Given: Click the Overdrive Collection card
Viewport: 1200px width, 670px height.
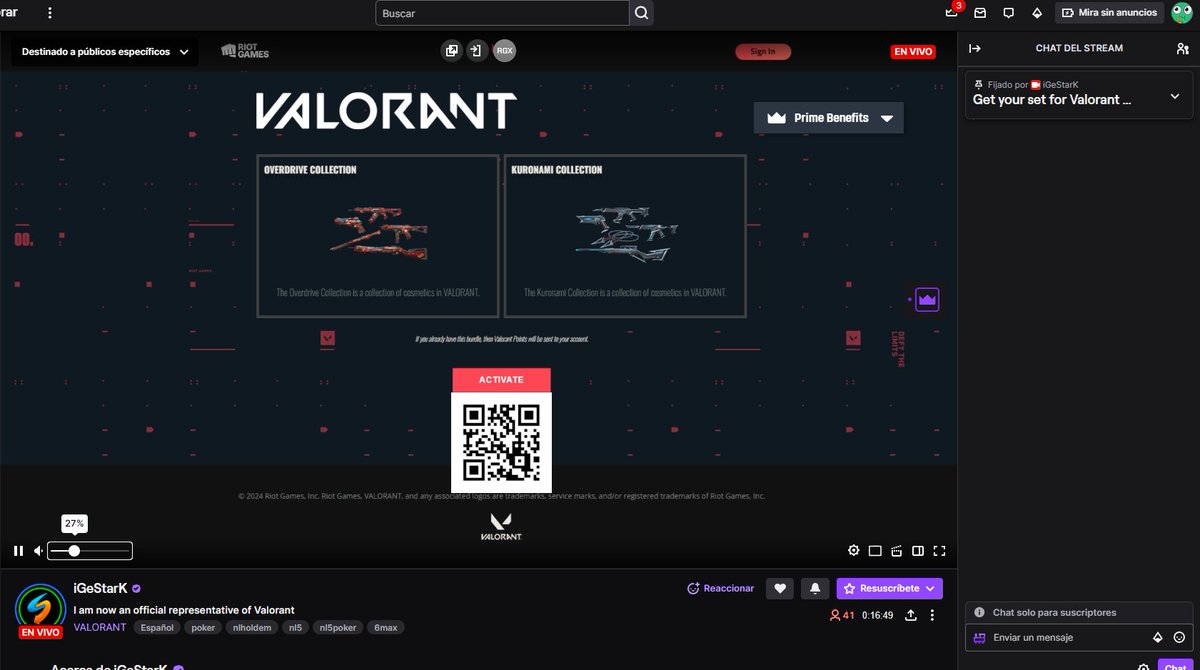Looking at the screenshot, I should (x=378, y=236).
